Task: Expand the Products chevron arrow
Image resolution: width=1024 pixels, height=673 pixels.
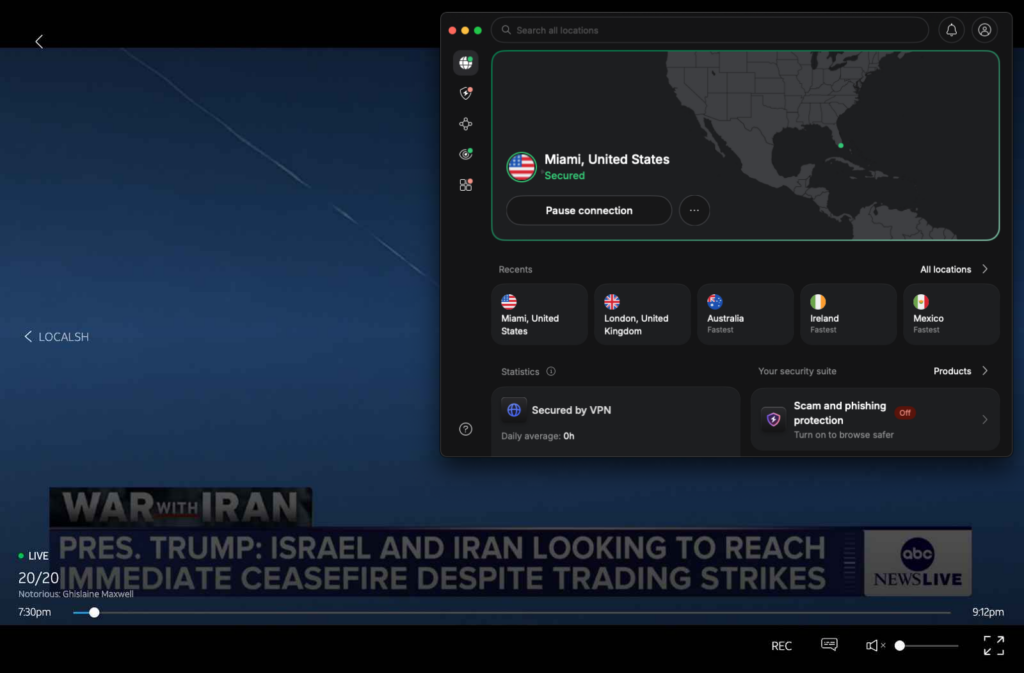Action: click(985, 371)
